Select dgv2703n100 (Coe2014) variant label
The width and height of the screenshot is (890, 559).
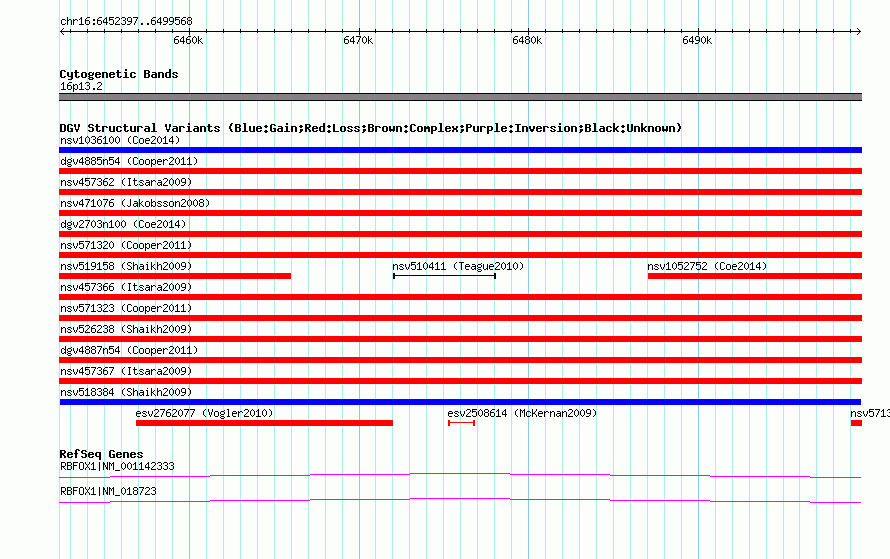[123, 224]
